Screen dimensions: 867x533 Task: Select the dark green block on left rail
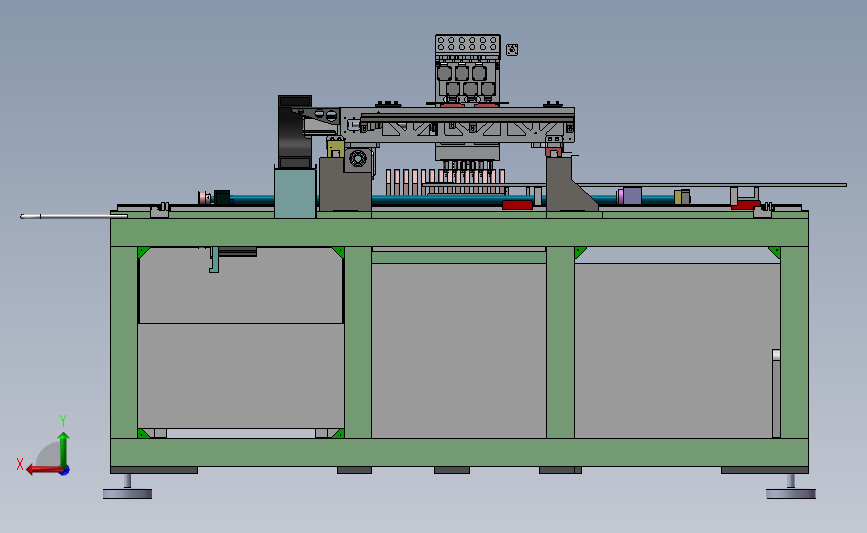click(222, 197)
